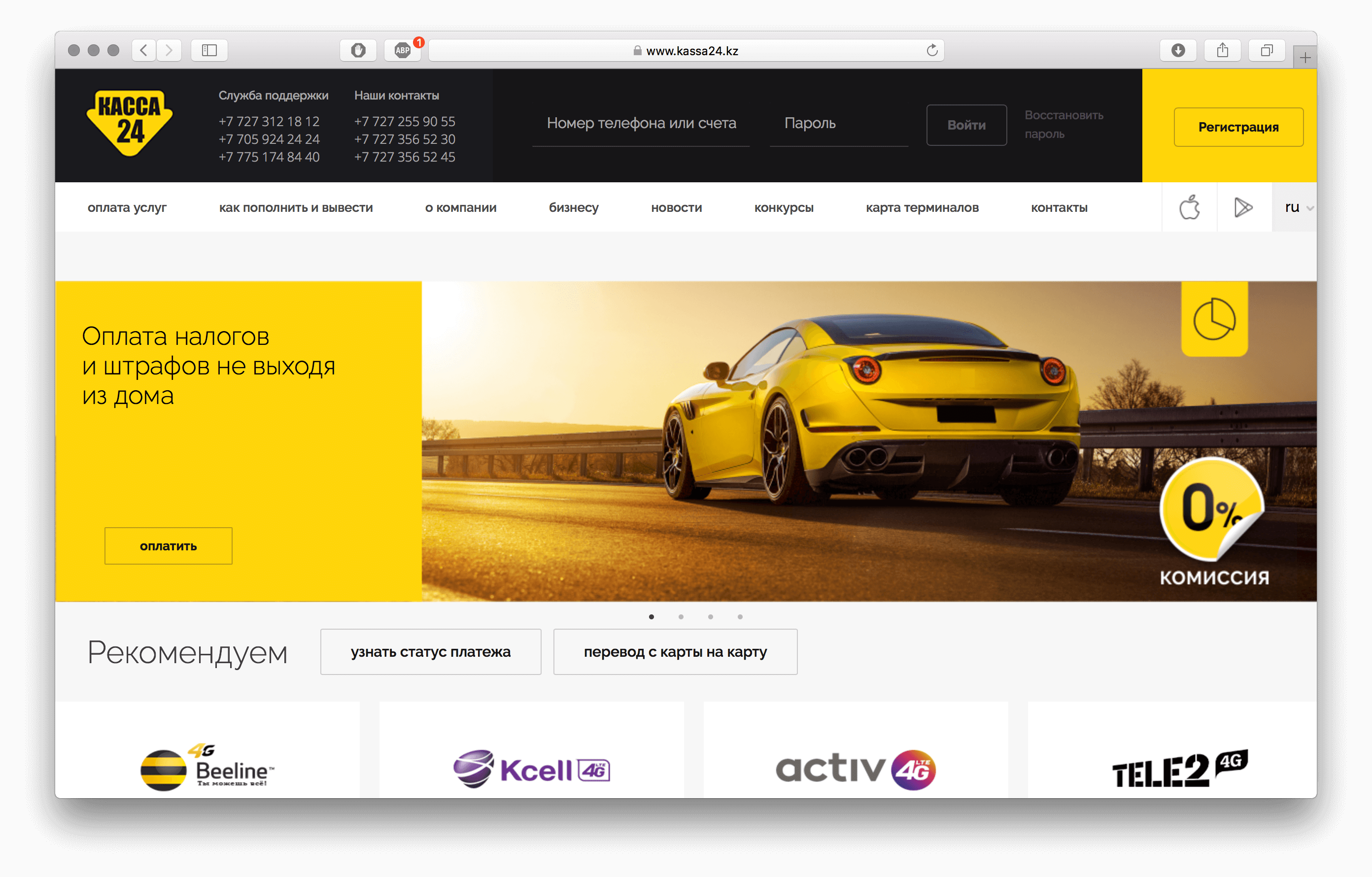Screen dimensions: 1372x877
Task: Show all tabs overview
Action: click(x=1267, y=50)
